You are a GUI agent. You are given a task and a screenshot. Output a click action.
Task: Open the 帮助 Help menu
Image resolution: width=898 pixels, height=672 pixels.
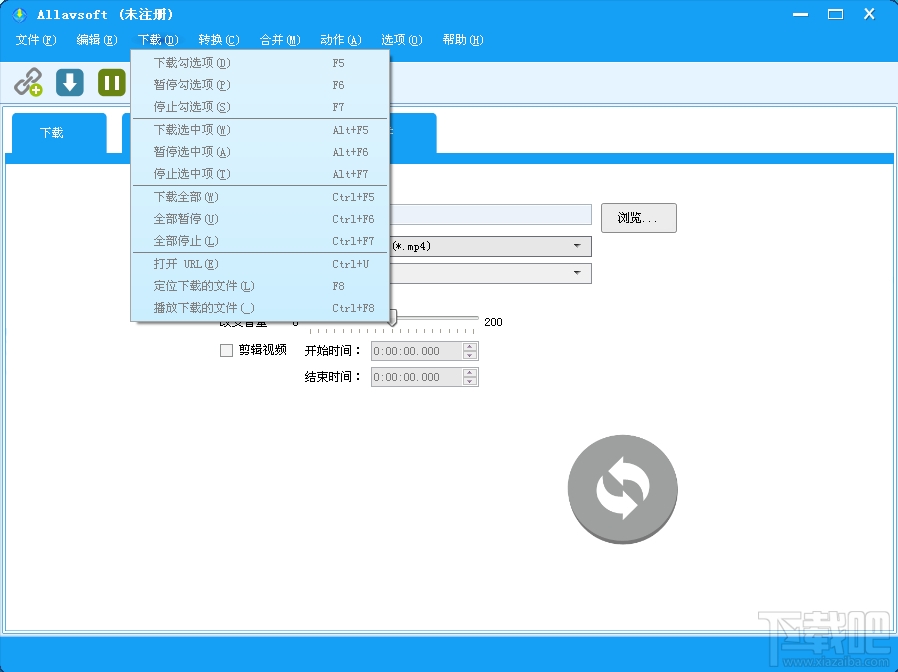tap(461, 40)
